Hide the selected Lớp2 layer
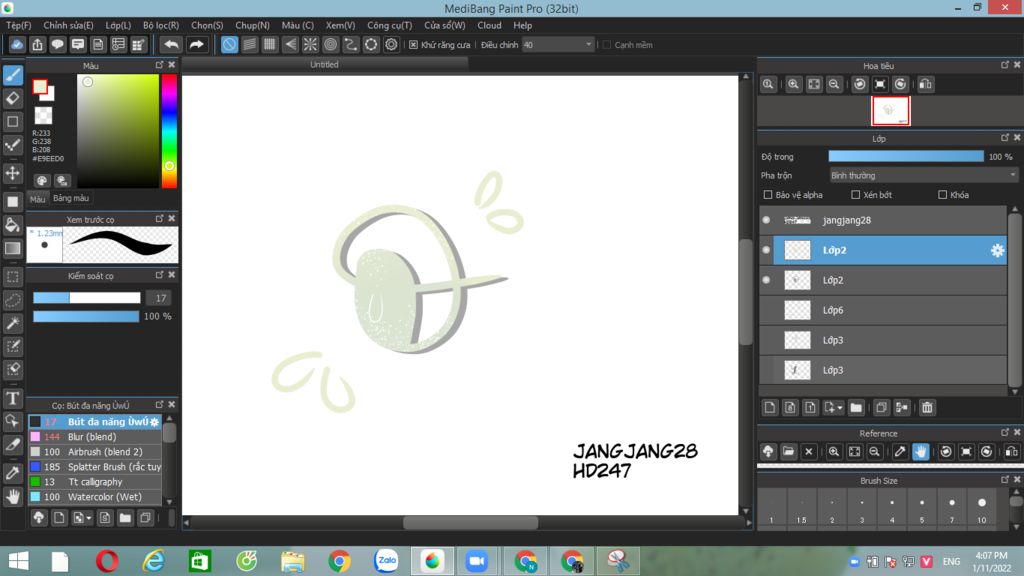 (766, 250)
